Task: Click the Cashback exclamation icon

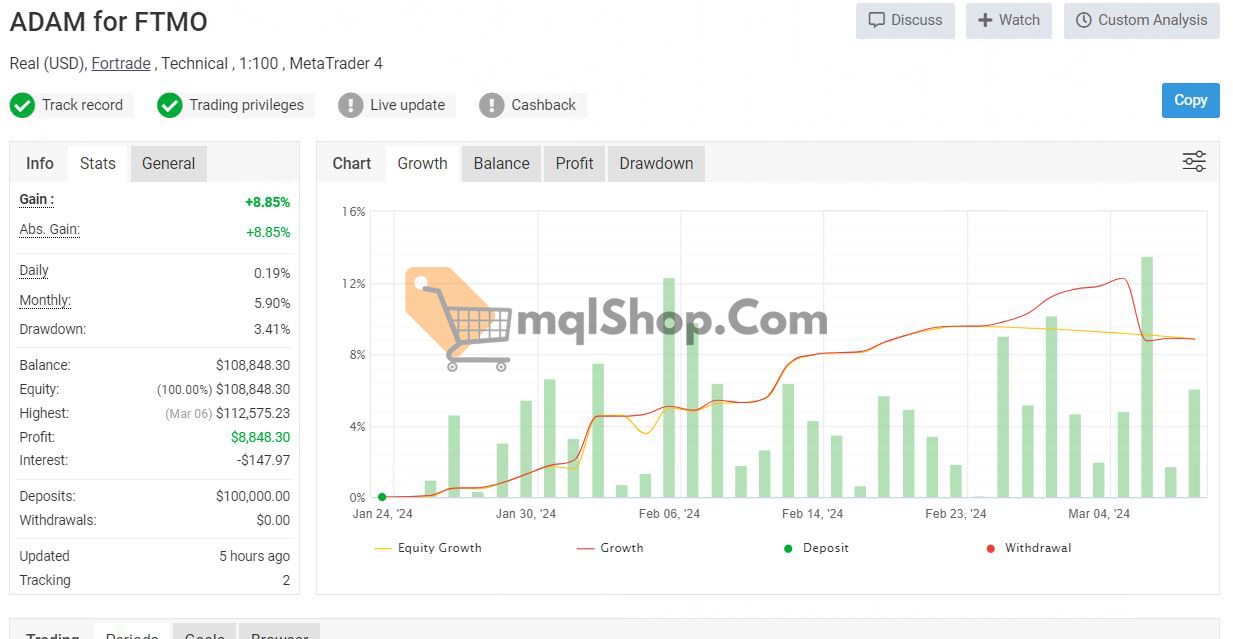Action: point(491,105)
